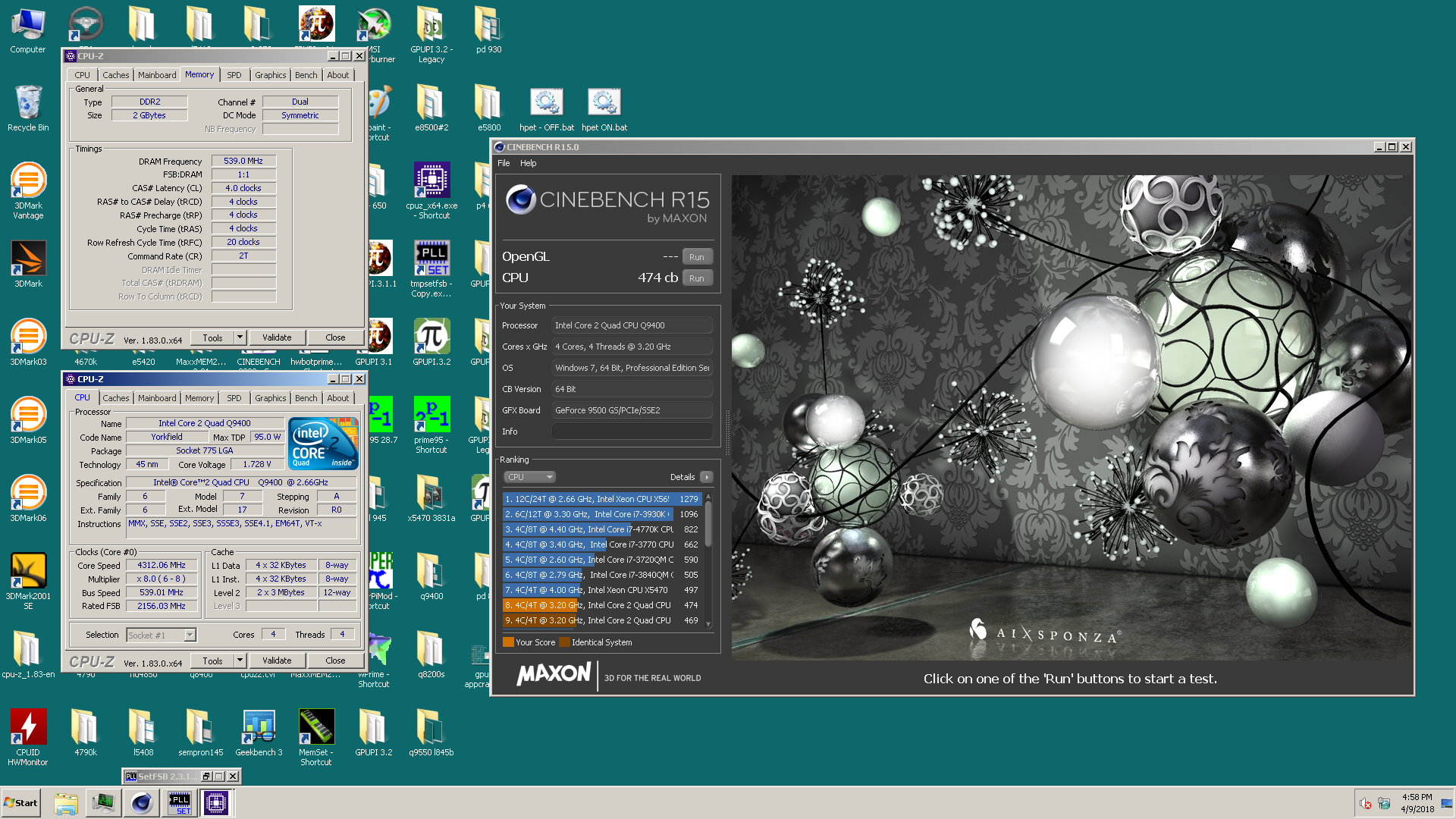
Task: Click Close button in lower CPU-Z window
Action: pyautogui.click(x=335, y=661)
